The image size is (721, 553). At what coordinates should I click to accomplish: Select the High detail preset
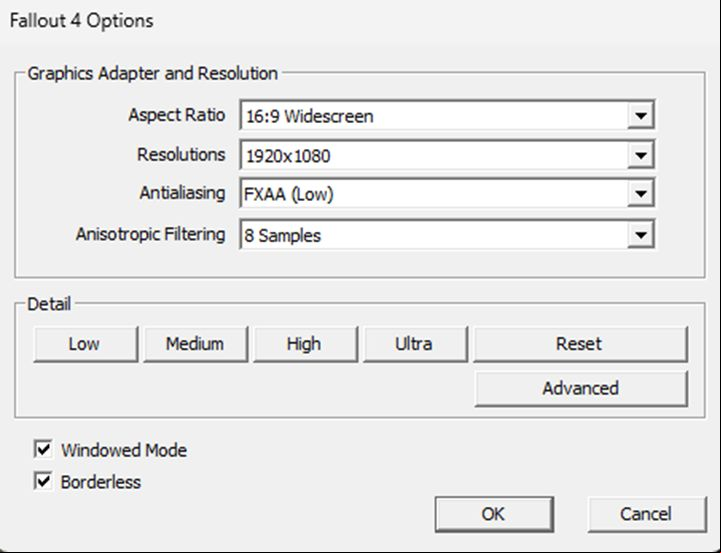click(303, 344)
